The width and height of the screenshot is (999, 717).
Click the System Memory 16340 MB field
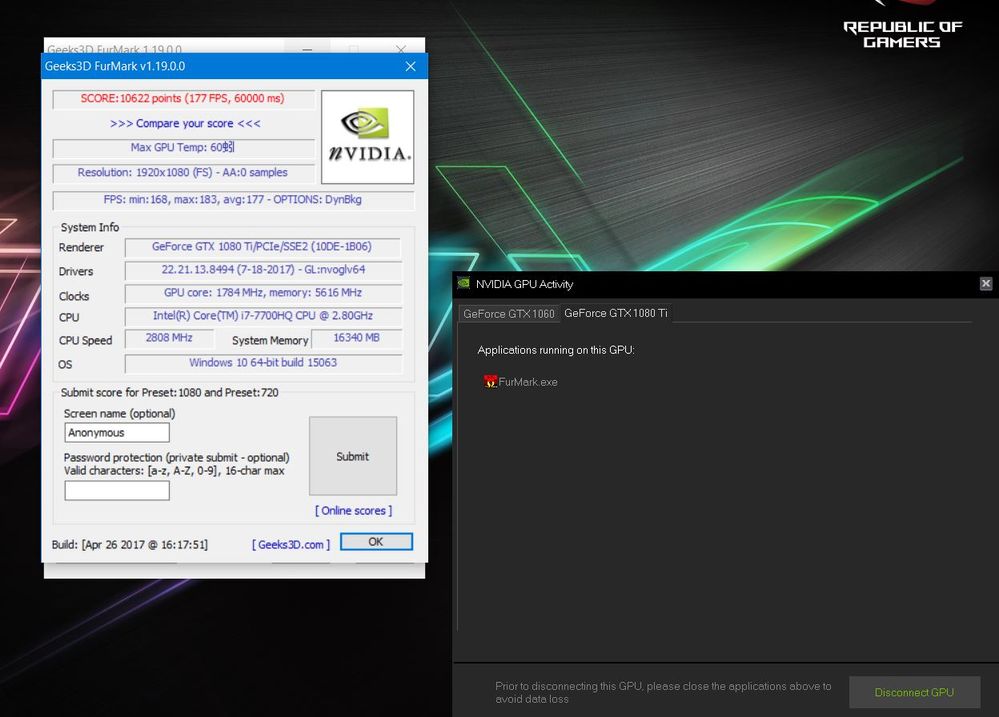click(x=357, y=338)
